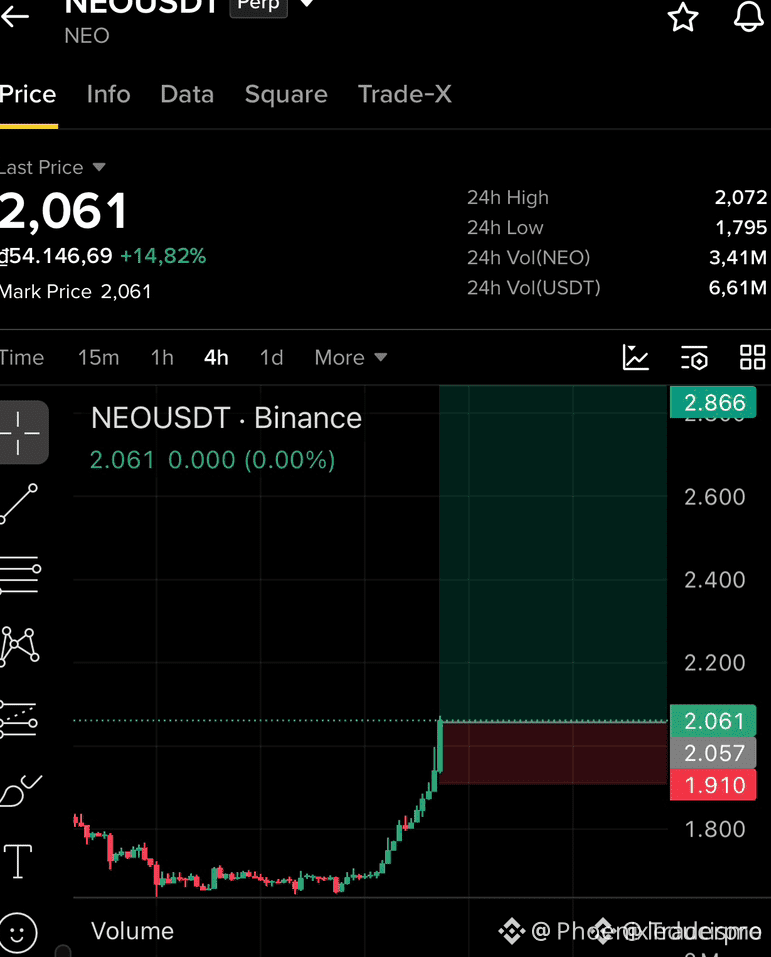771x957 pixels.
Task: Click the 24h High value 2,072
Action: (x=740, y=197)
